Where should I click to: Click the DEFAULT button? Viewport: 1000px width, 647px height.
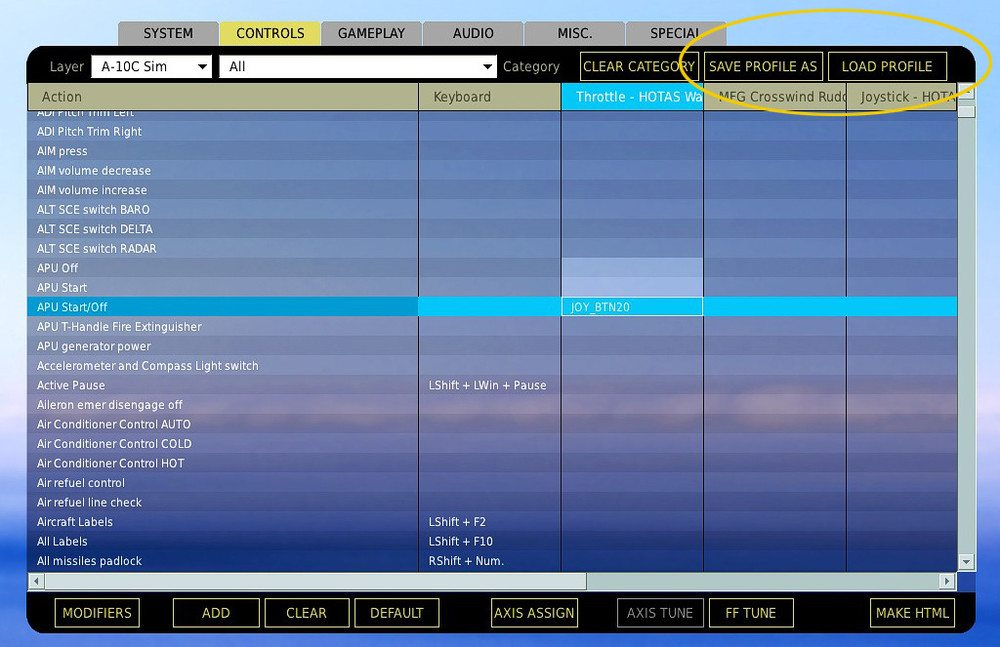point(397,613)
